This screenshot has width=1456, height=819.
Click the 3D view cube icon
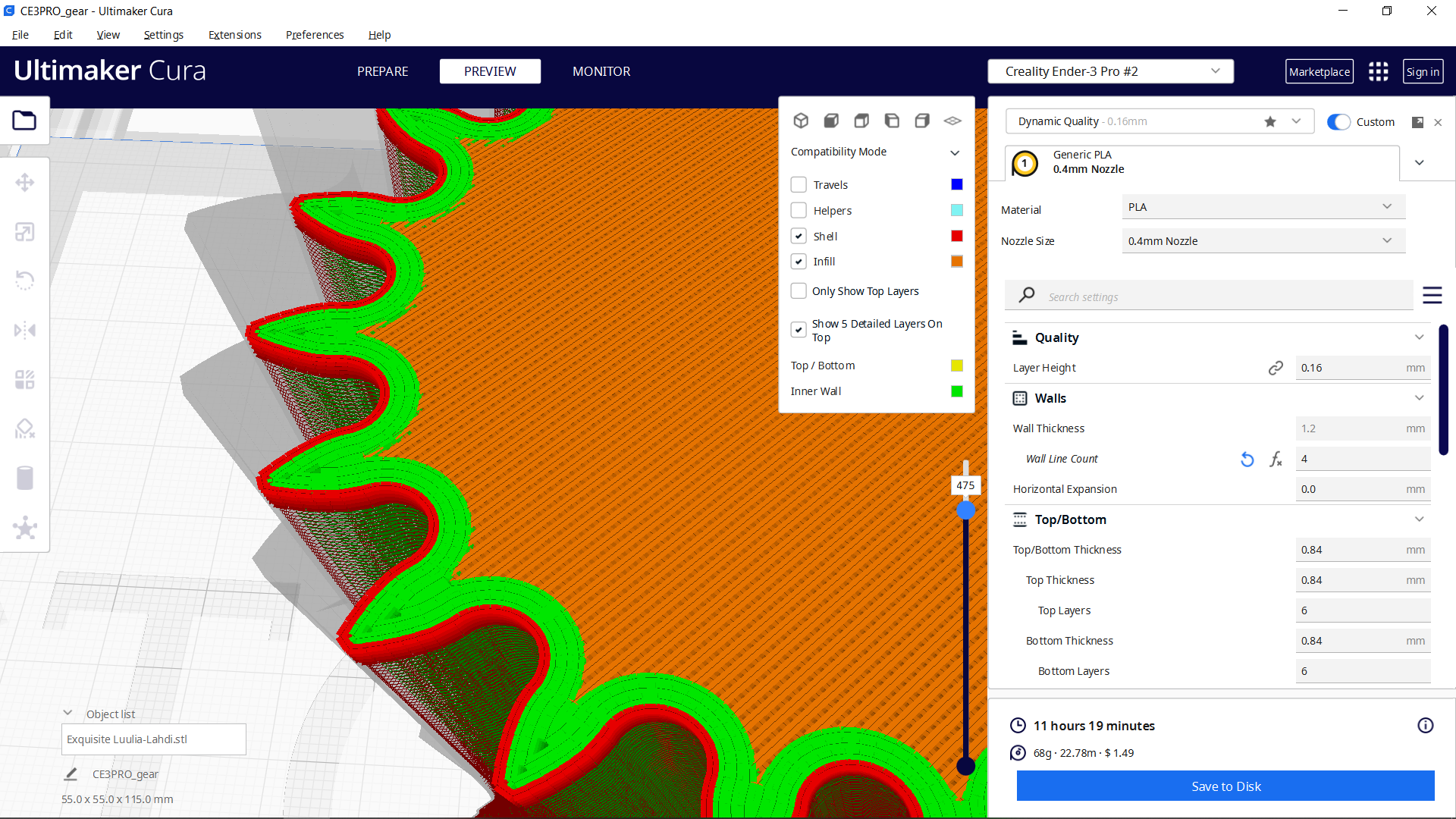801,121
